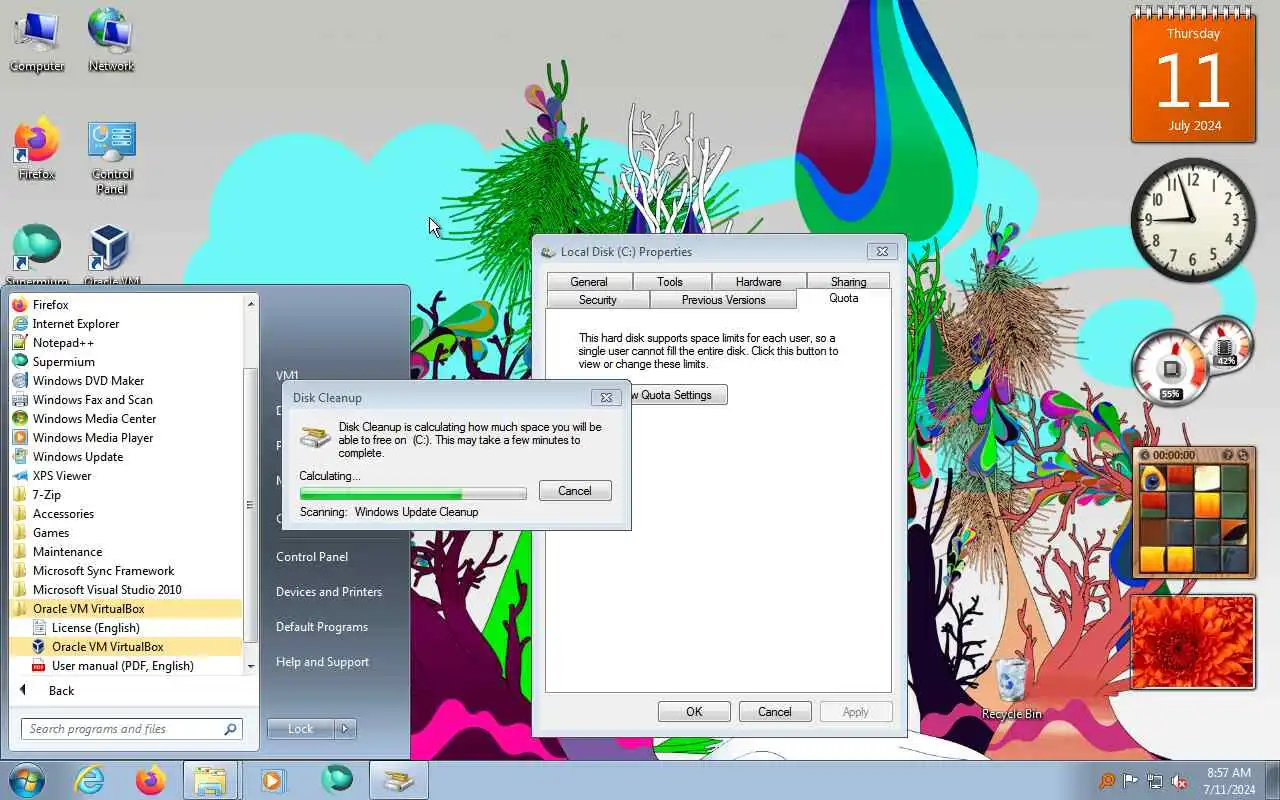Image resolution: width=1280 pixels, height=800 pixels.
Task: Open Recycle Bin on the desktop
Action: (1012, 688)
